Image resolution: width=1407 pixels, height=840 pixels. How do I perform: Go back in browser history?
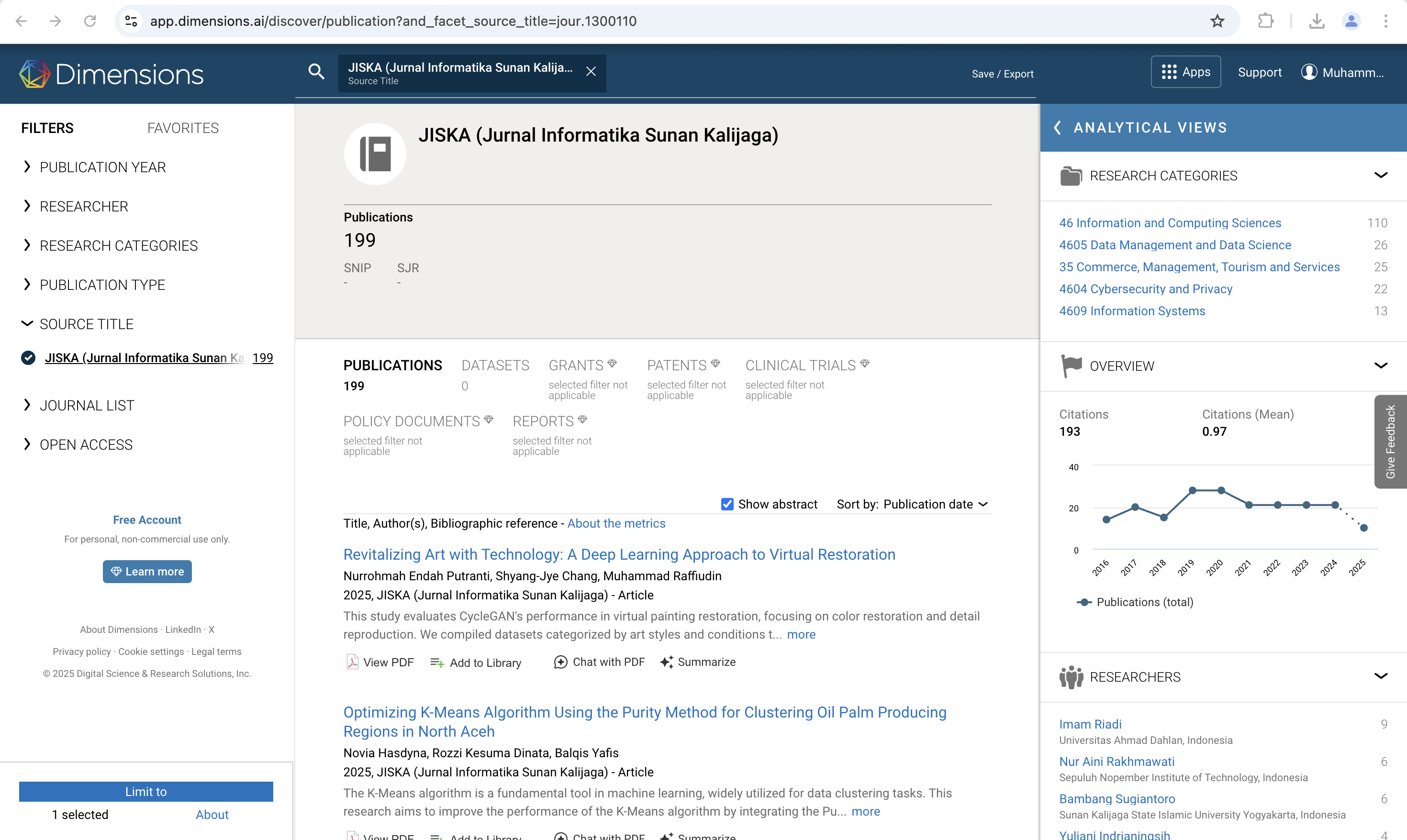[x=22, y=22]
